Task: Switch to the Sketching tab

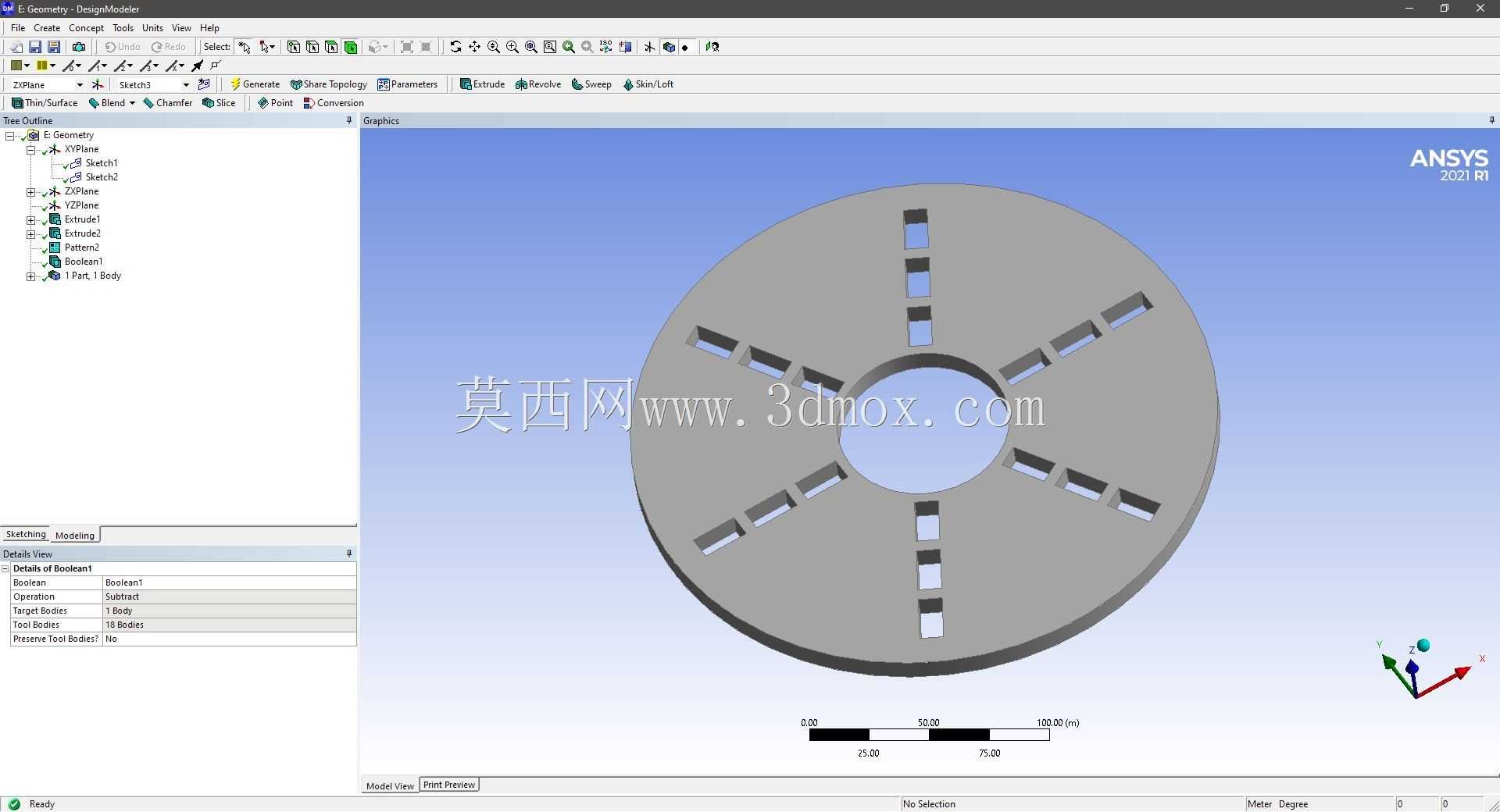Action: (x=26, y=534)
